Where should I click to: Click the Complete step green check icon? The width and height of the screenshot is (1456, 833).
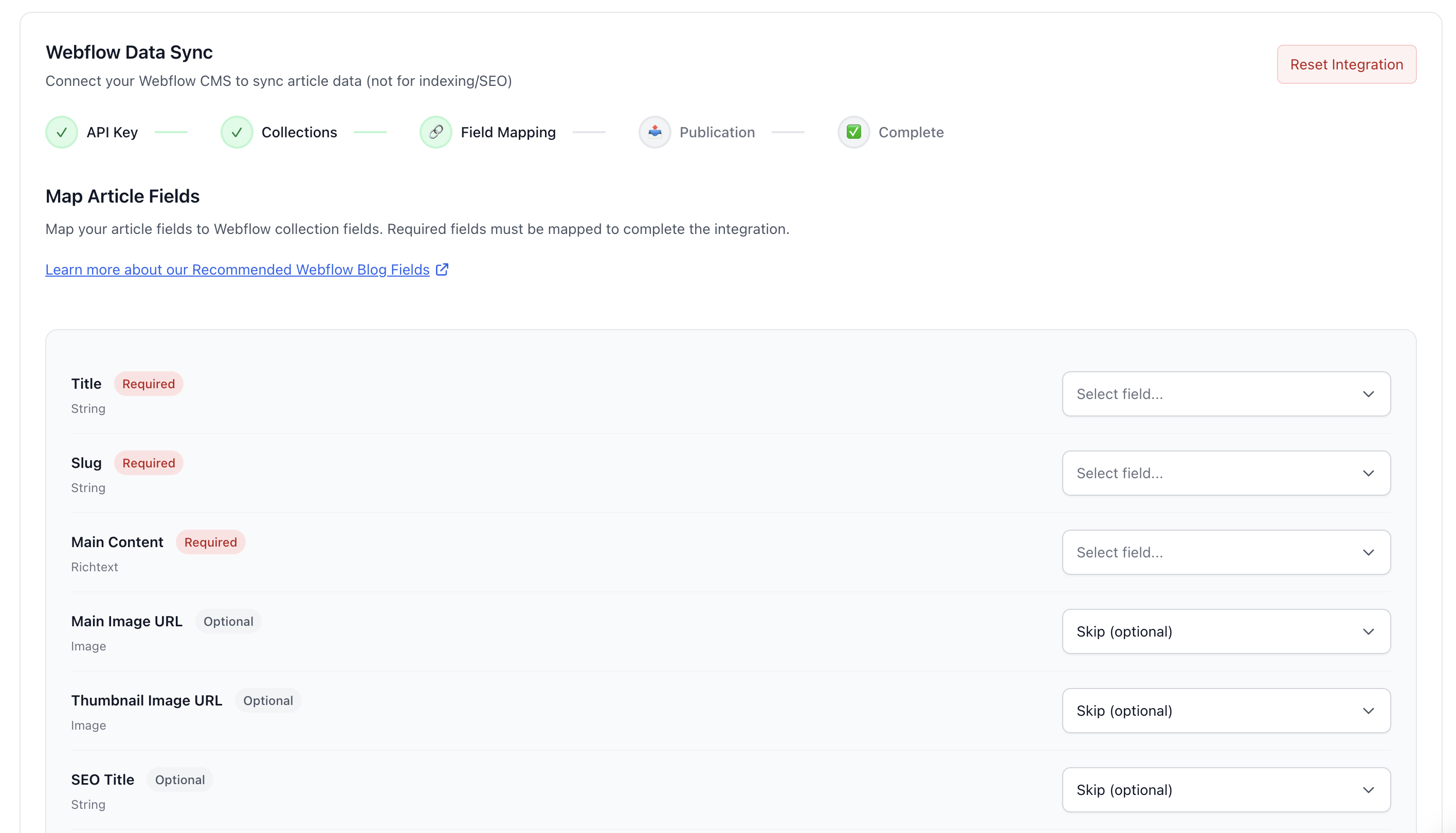pos(853,132)
